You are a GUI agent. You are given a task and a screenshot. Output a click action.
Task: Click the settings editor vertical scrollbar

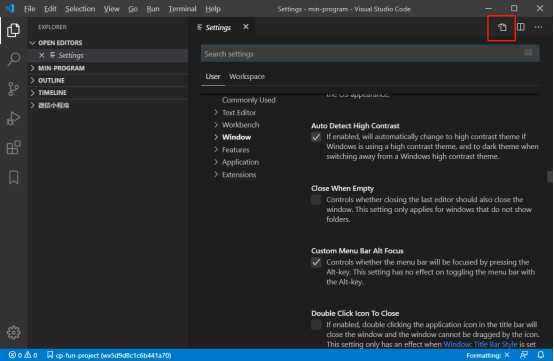549,177
